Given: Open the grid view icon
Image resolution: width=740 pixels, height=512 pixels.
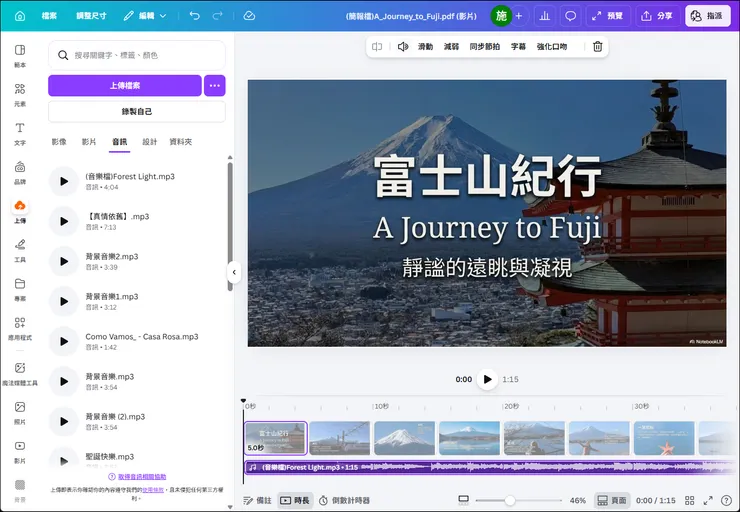Looking at the screenshot, I should pyautogui.click(x=690, y=501).
